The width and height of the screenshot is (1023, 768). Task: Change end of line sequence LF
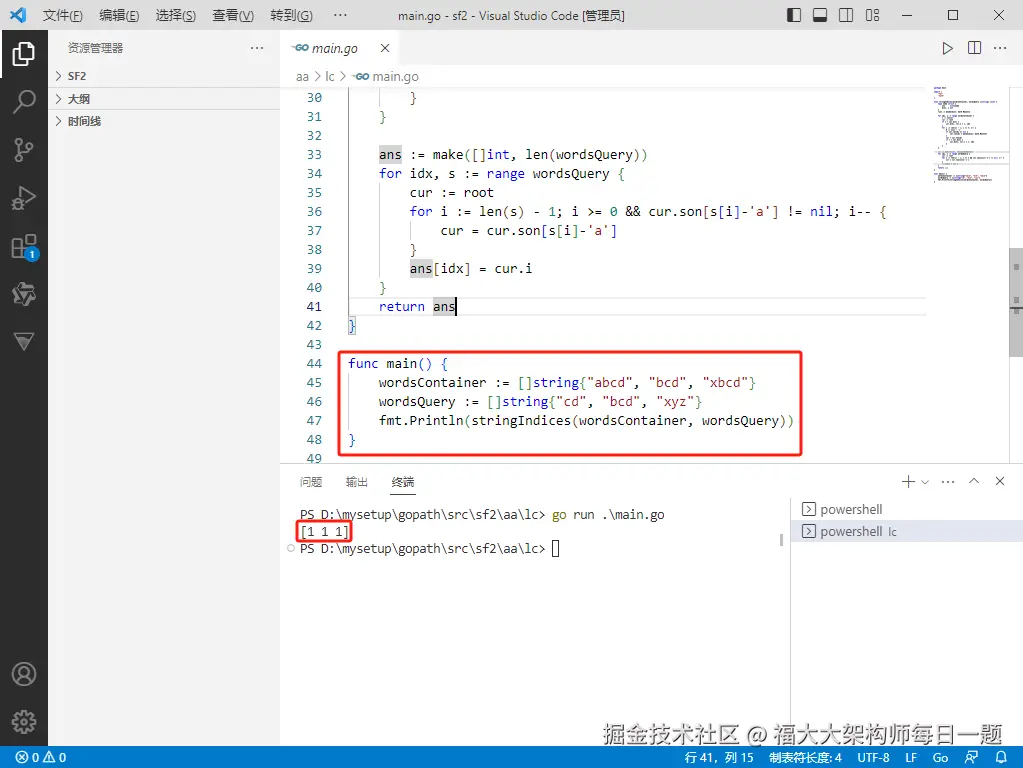(x=911, y=758)
